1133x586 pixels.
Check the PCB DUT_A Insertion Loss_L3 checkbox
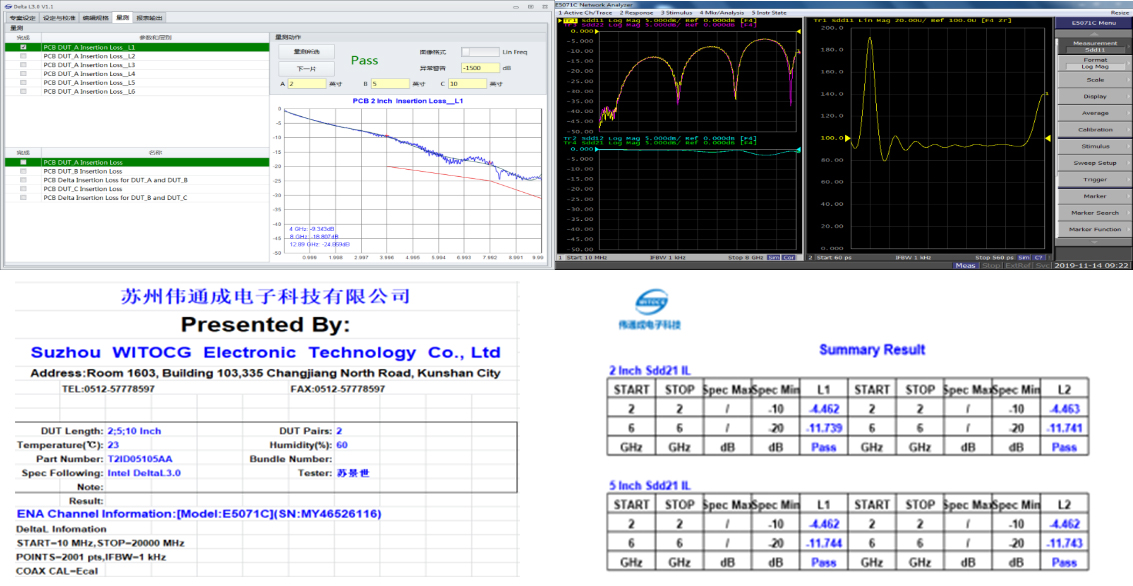coord(23,65)
